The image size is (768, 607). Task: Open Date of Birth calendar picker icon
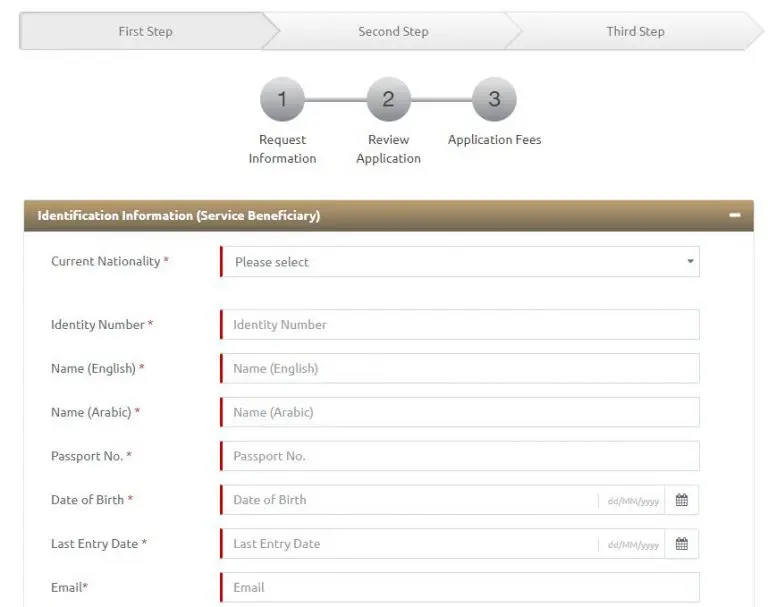681,500
